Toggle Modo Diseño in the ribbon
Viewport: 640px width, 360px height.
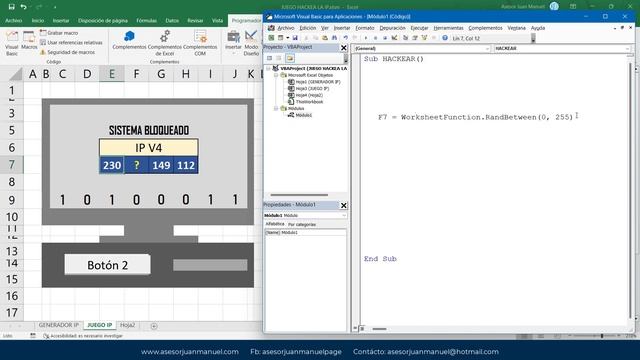(x=251, y=42)
